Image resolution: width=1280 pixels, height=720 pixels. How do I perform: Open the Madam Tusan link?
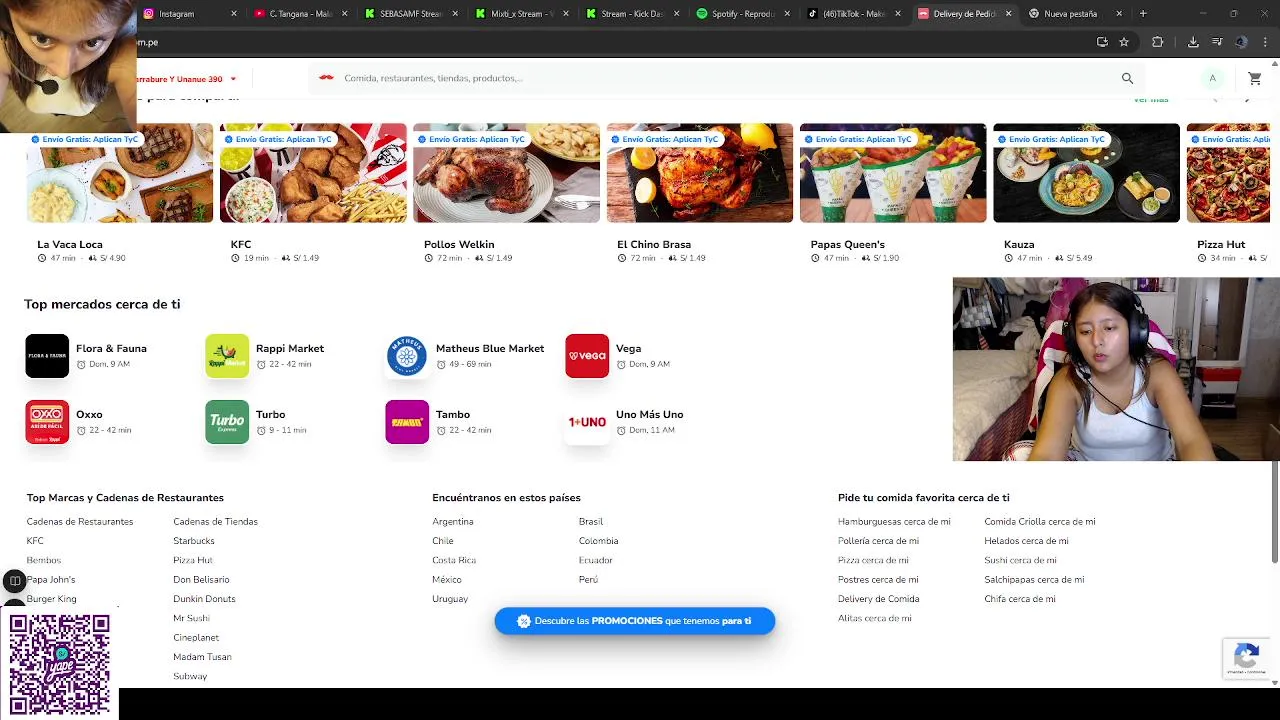point(202,657)
